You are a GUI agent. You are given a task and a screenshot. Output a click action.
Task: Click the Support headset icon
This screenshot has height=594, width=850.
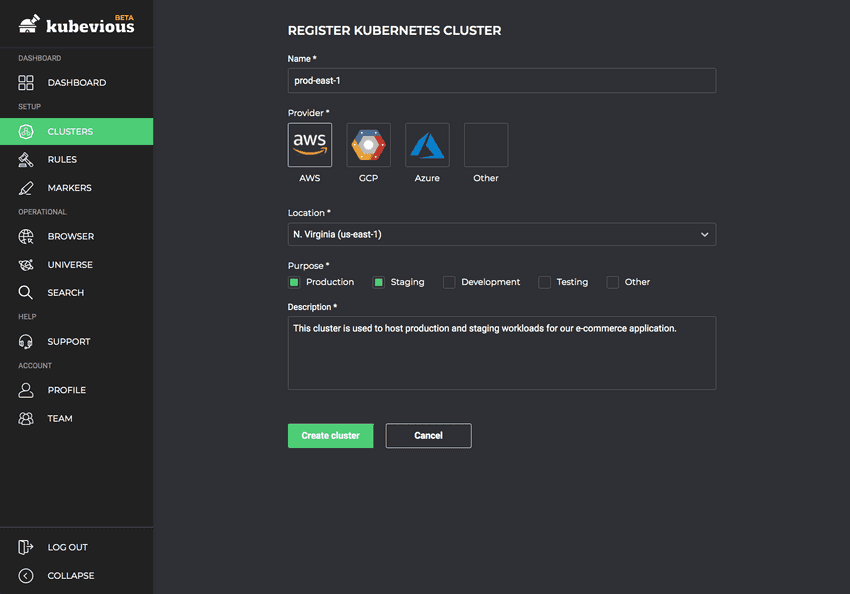(27, 342)
